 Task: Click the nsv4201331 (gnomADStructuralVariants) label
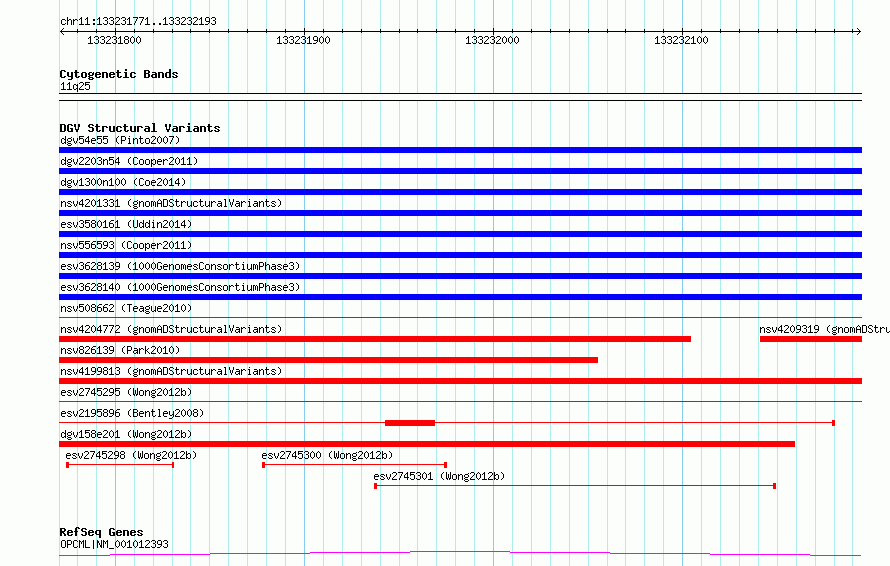(x=171, y=203)
